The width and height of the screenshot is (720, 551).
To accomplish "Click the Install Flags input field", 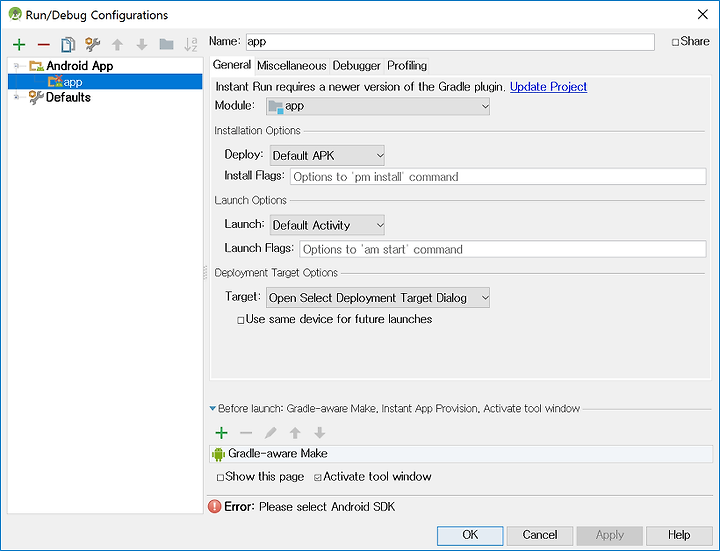I will [498, 177].
